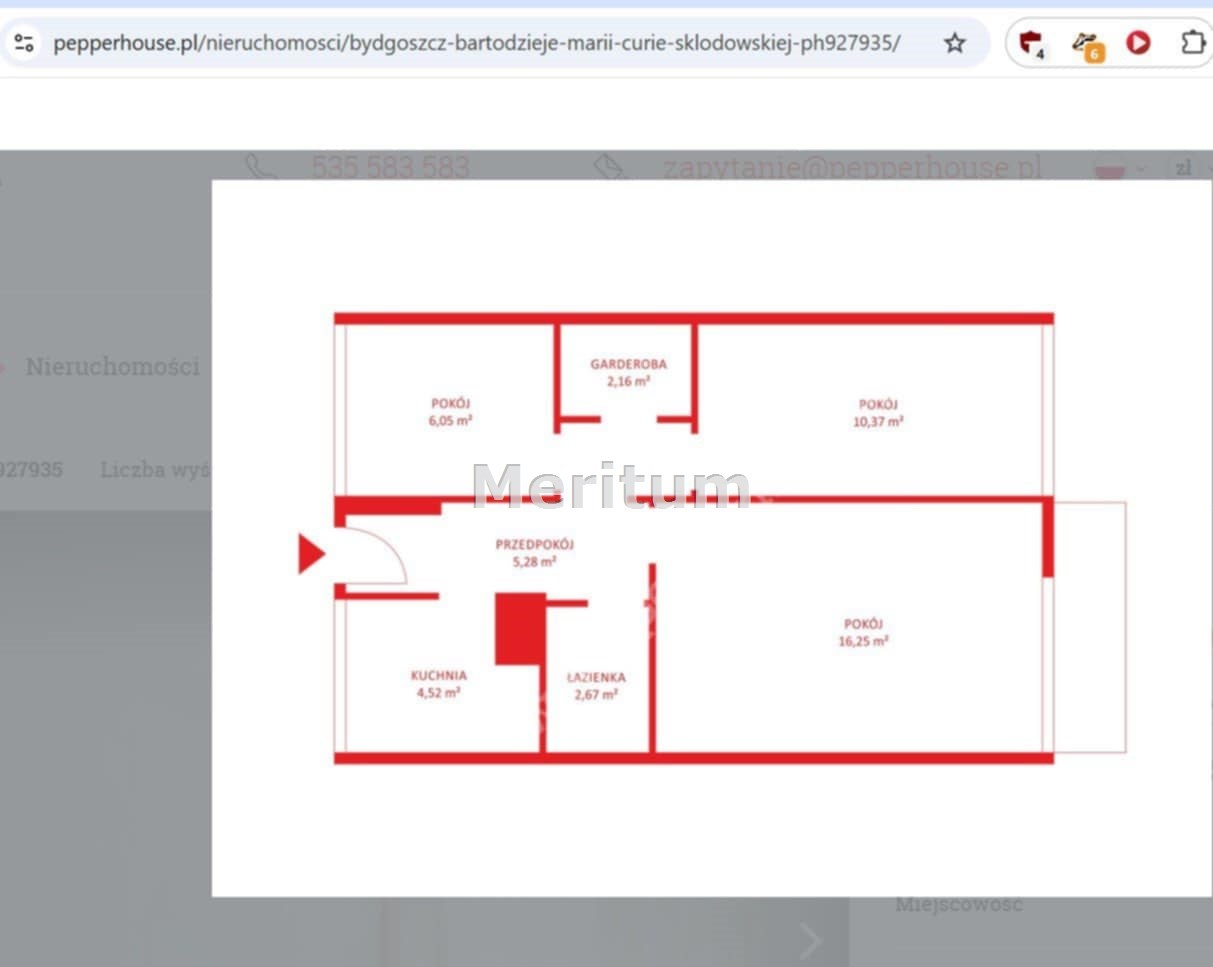Go to next gallery image arrow
The width and height of the screenshot is (1213, 967).
pos(810,940)
